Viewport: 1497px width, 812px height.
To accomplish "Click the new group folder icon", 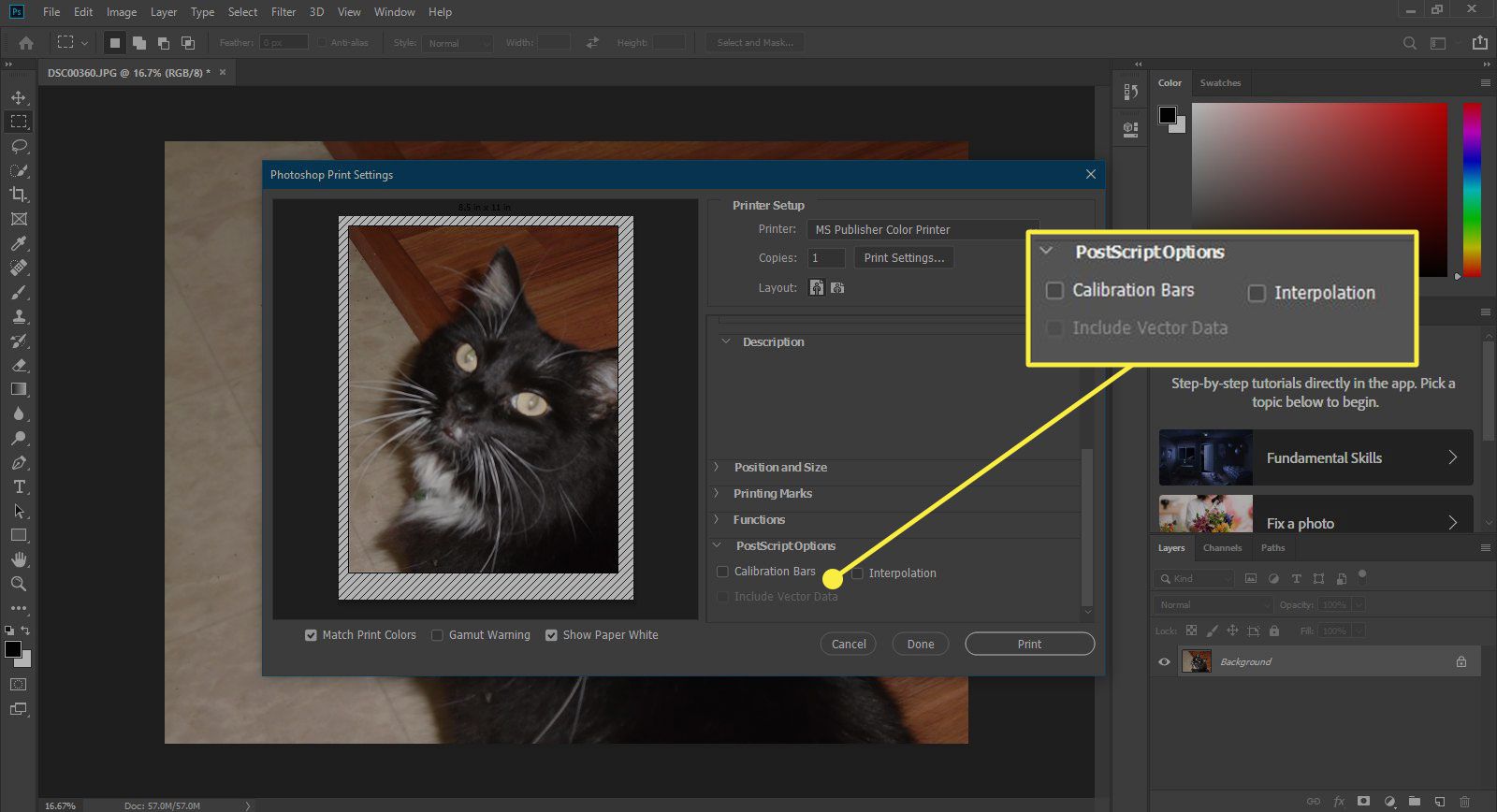I will pyautogui.click(x=1414, y=802).
